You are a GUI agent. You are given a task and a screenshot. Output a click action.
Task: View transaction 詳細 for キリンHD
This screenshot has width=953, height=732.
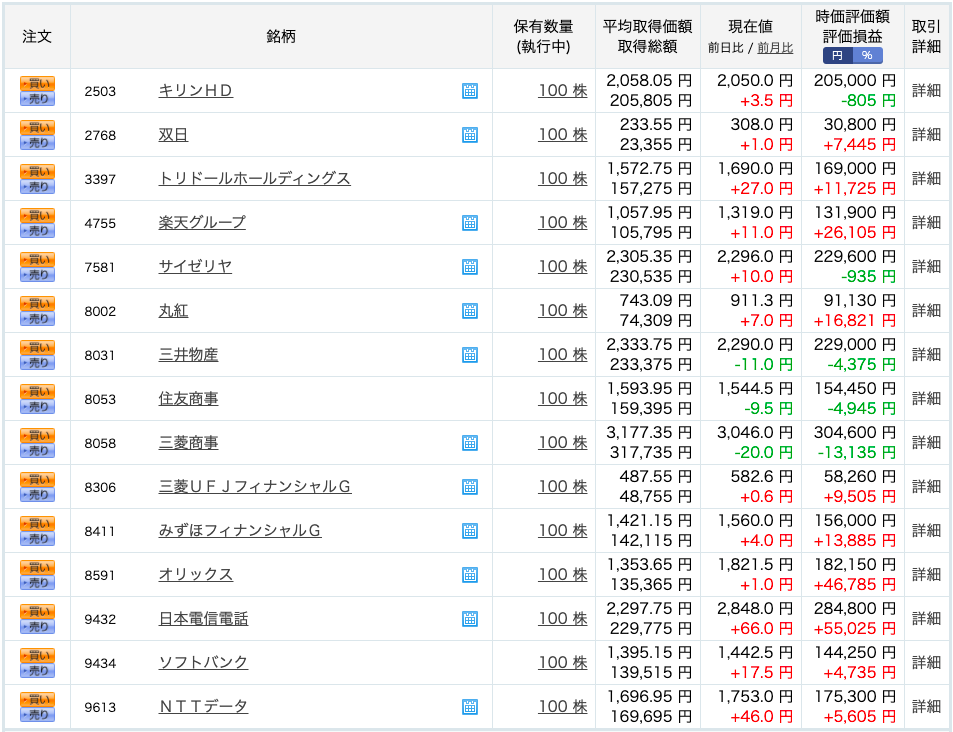(x=926, y=91)
